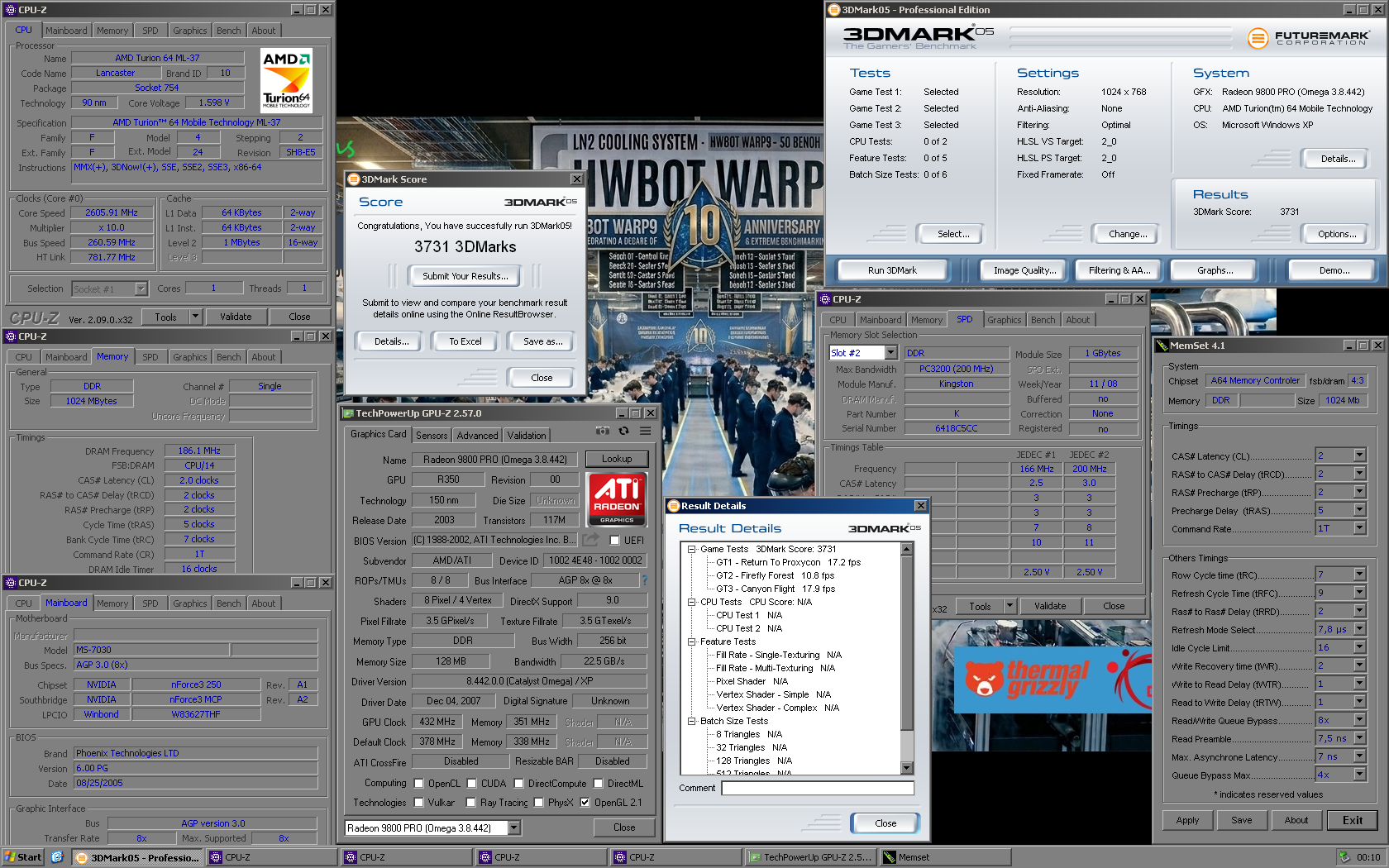Switch to the Sensors tab in GPU-Z
This screenshot has width=1389, height=868.
tap(432, 435)
